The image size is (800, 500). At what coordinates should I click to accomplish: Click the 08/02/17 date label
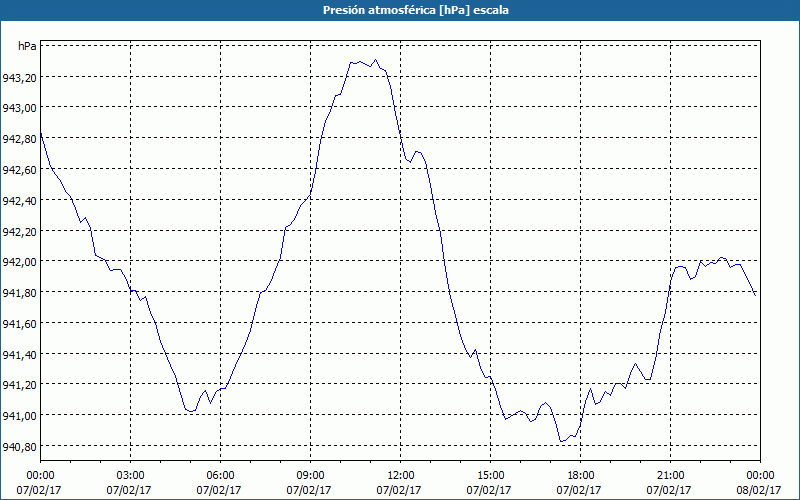pyautogui.click(x=759, y=490)
